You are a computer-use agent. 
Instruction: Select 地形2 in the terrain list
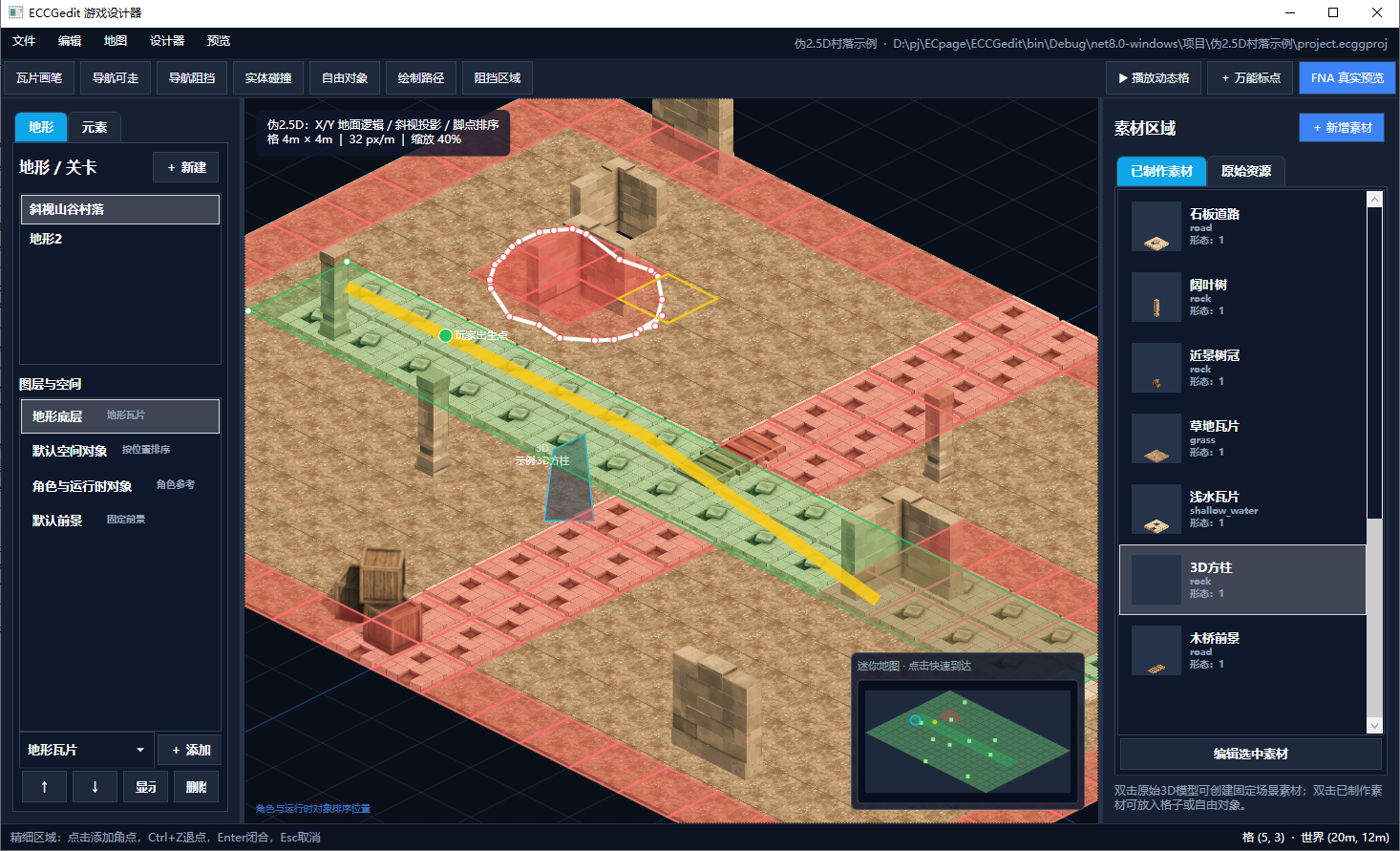point(120,239)
